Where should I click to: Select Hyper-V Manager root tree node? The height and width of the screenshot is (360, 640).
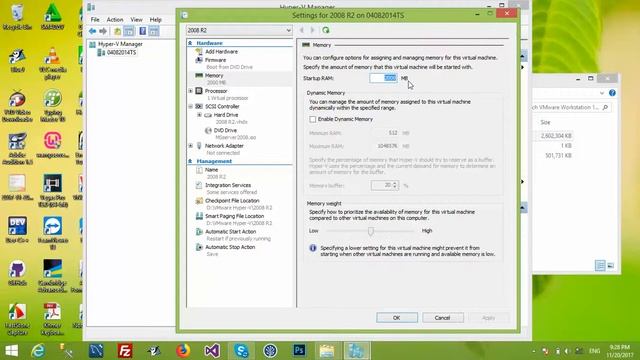tap(120, 44)
